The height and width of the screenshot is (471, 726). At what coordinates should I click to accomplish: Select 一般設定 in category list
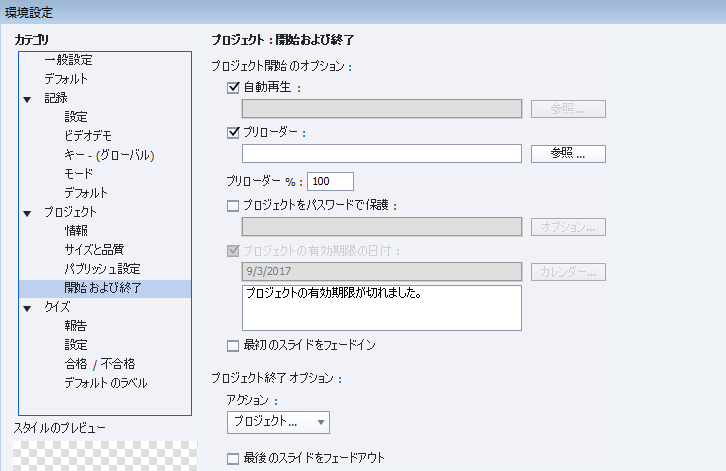click(68, 60)
